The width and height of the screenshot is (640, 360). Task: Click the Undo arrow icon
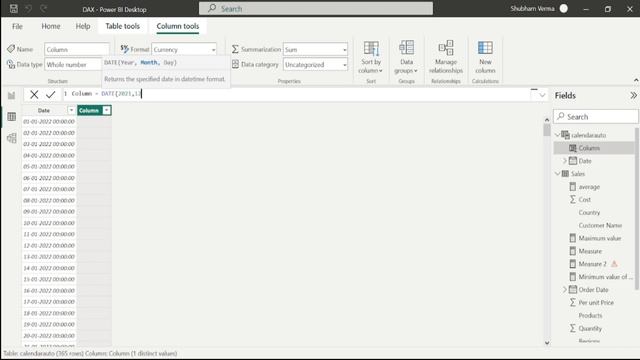pos(29,9)
